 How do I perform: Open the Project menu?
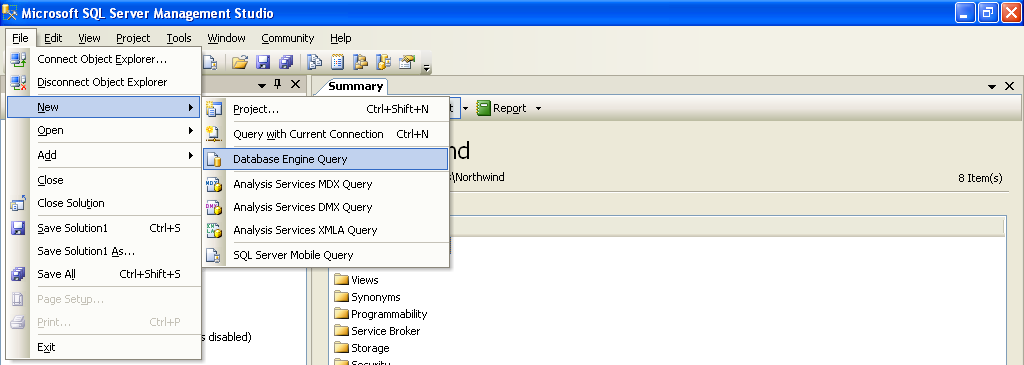point(133,38)
